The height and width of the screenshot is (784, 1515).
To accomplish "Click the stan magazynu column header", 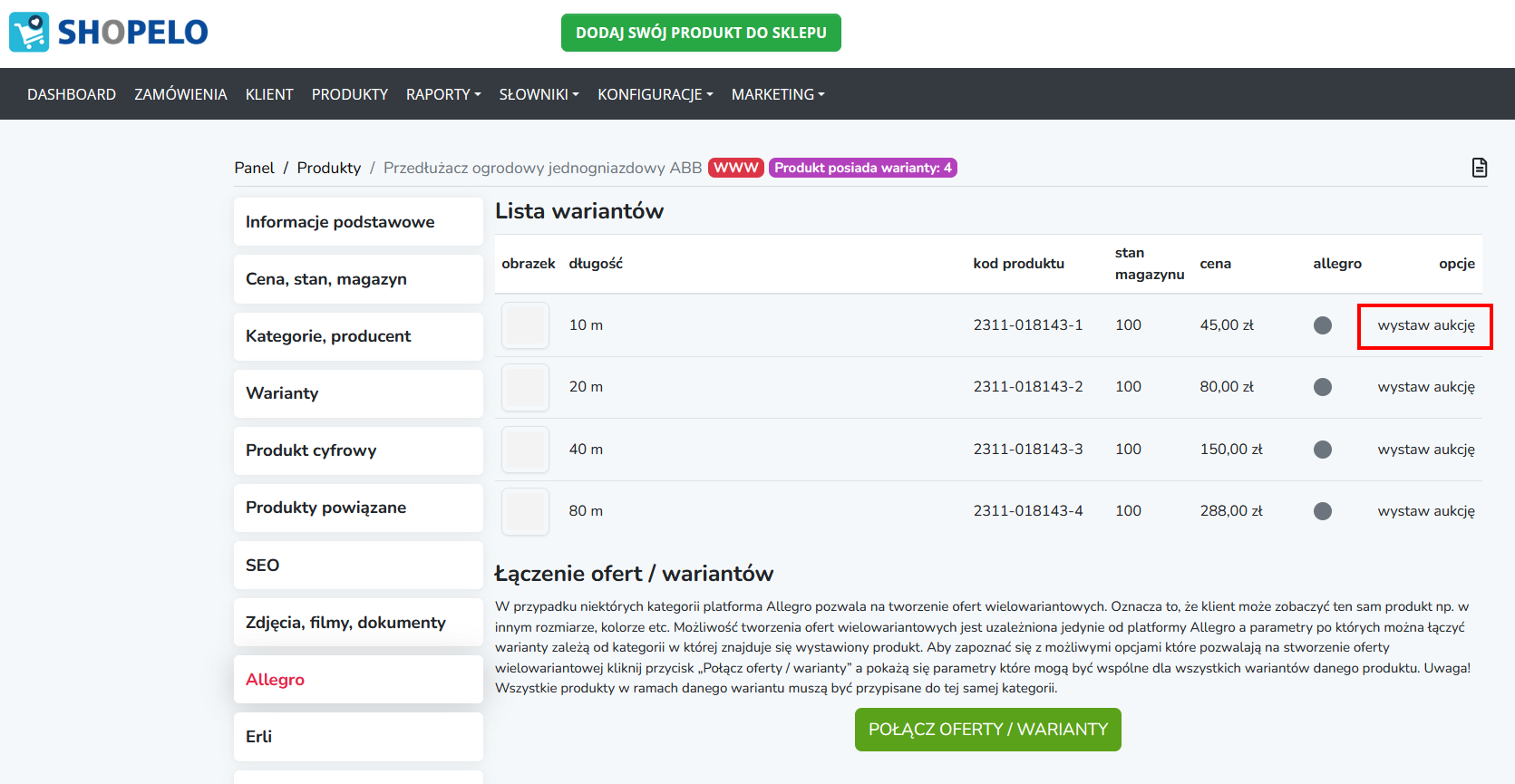I will tap(1150, 264).
